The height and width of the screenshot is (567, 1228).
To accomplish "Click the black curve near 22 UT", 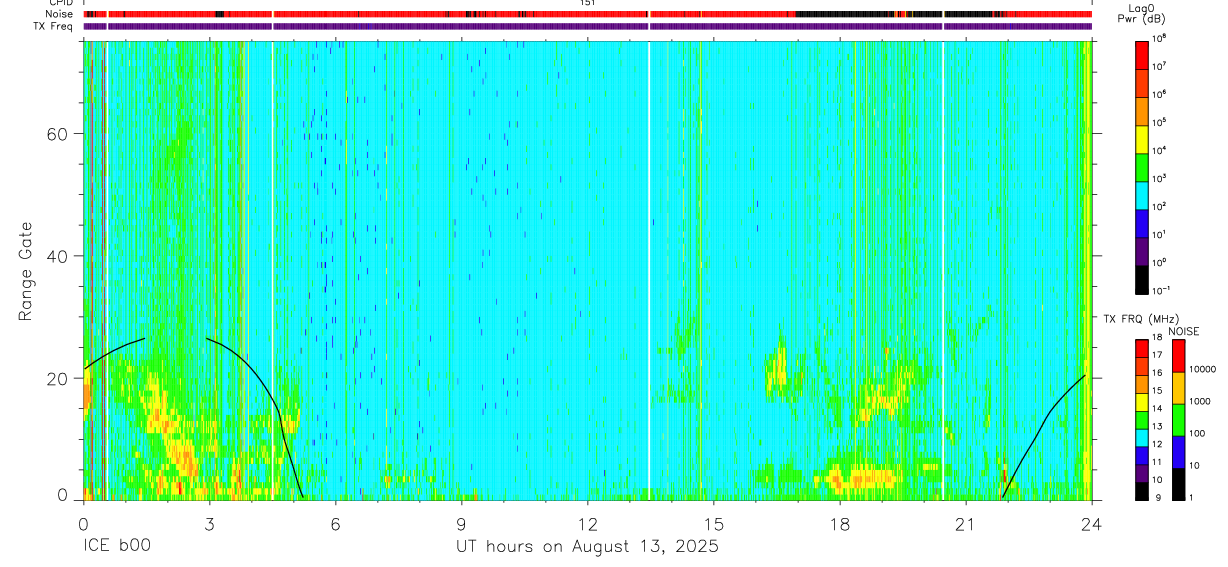I will pyautogui.click(x=1036, y=430).
